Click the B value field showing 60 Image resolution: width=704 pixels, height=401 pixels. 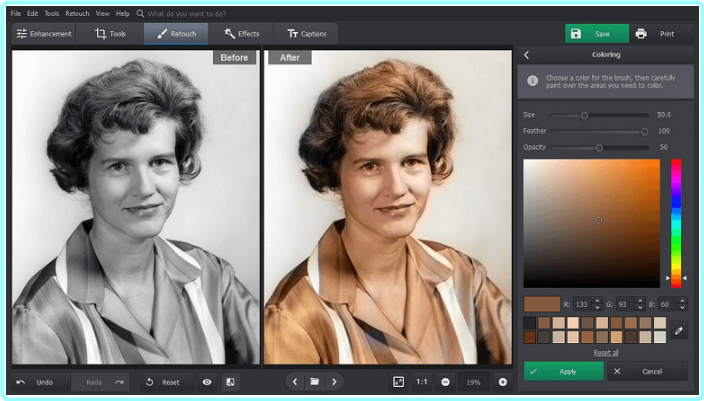pos(667,304)
